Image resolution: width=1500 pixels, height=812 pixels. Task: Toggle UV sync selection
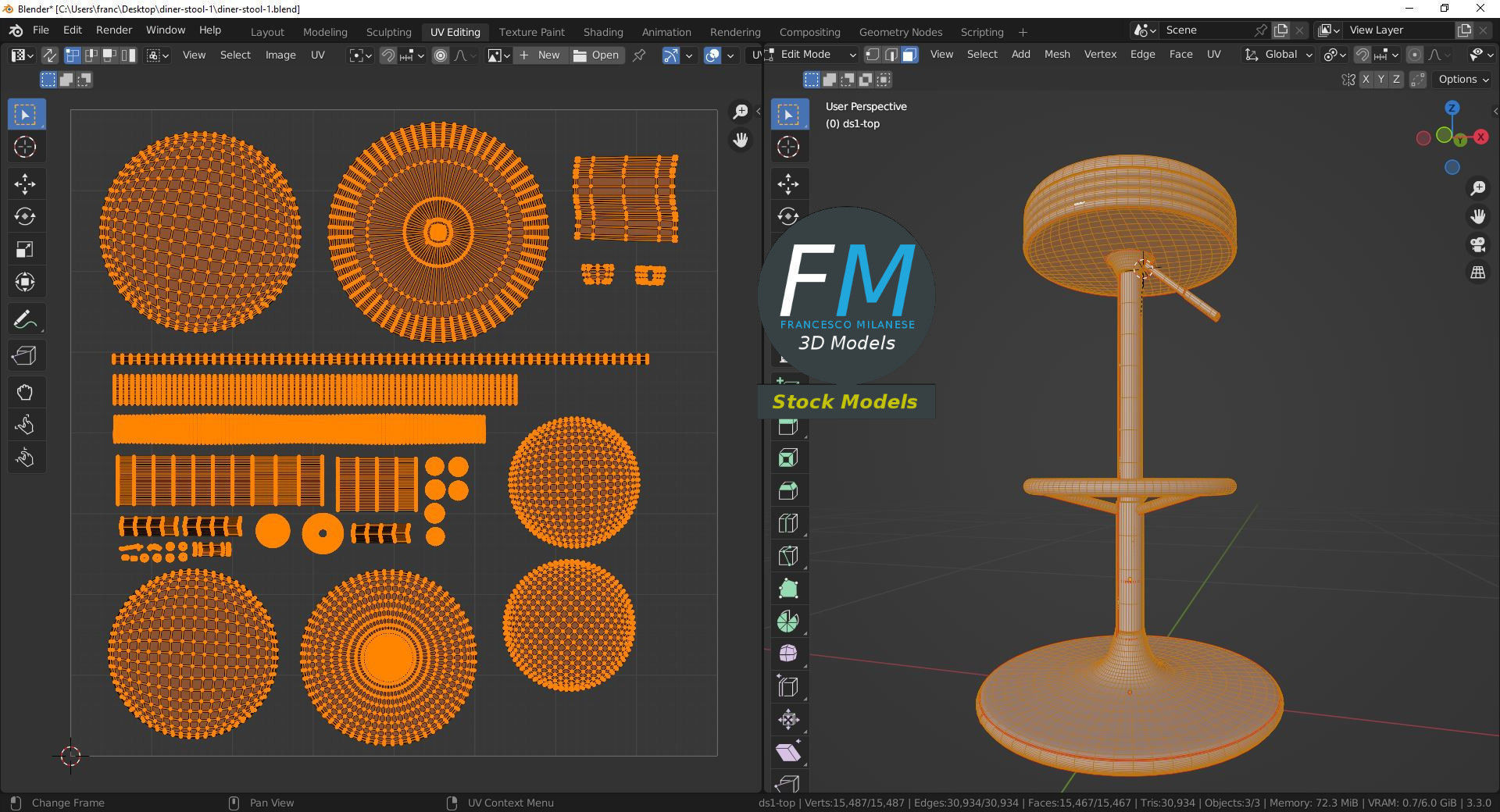pyautogui.click(x=49, y=55)
